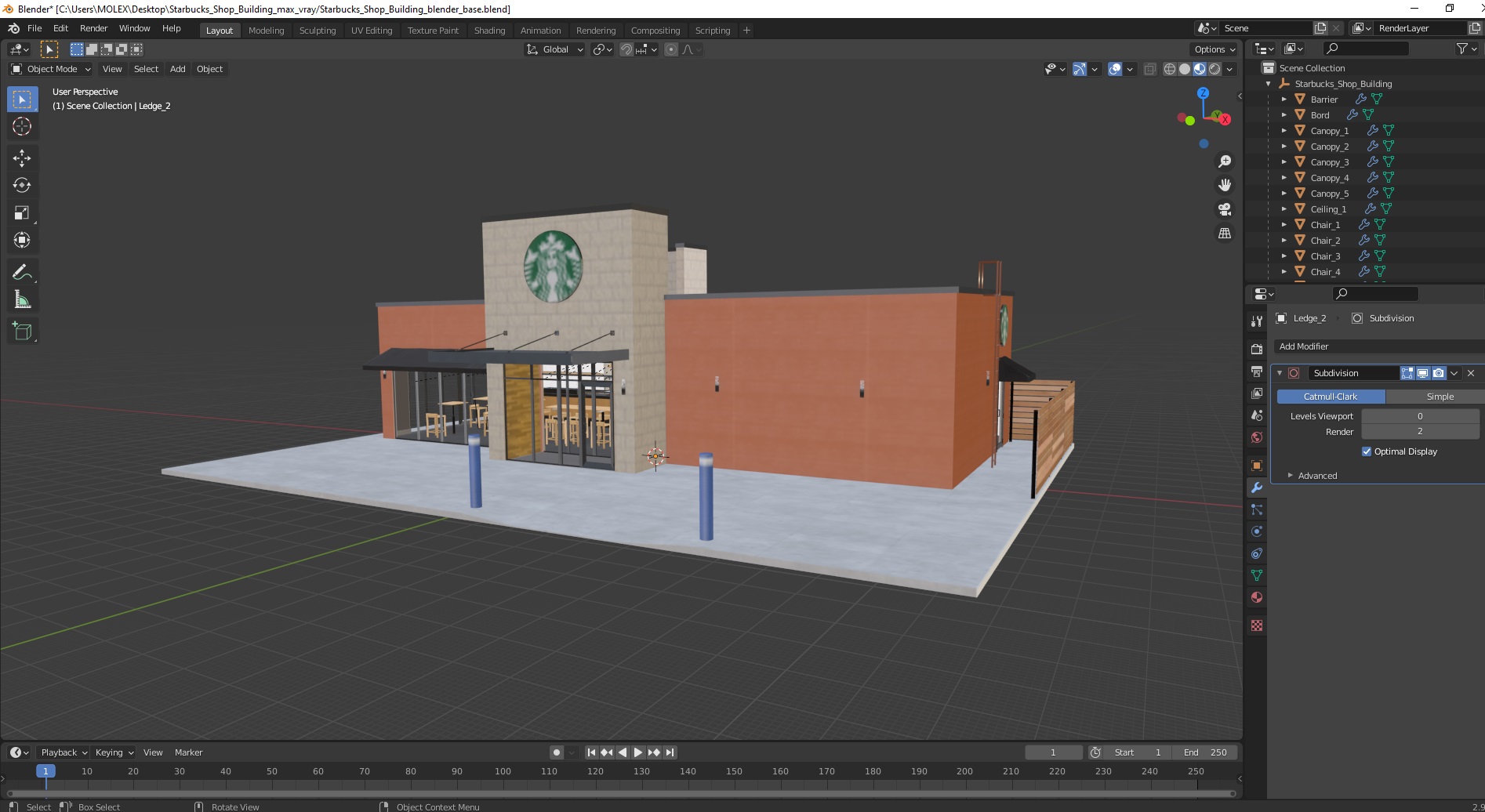Open the Scene properties tab
The image size is (1485, 812).
click(x=1257, y=415)
